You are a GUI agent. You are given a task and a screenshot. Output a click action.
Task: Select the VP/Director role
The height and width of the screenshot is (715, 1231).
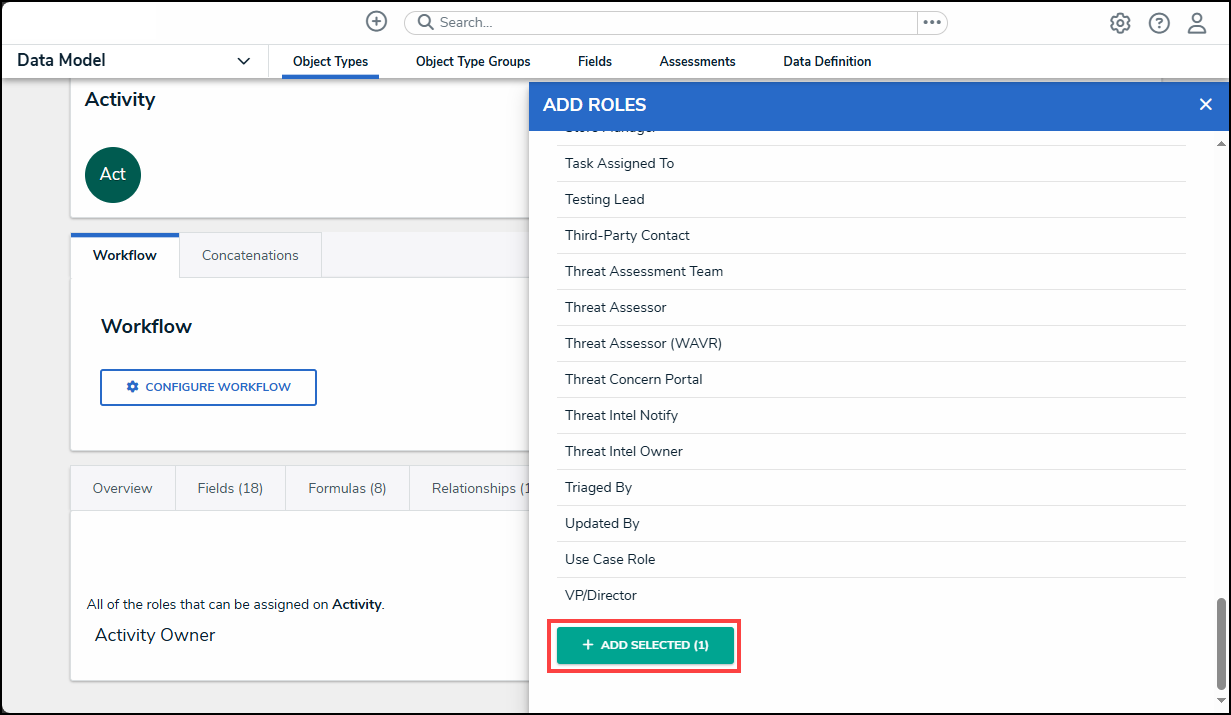click(601, 595)
